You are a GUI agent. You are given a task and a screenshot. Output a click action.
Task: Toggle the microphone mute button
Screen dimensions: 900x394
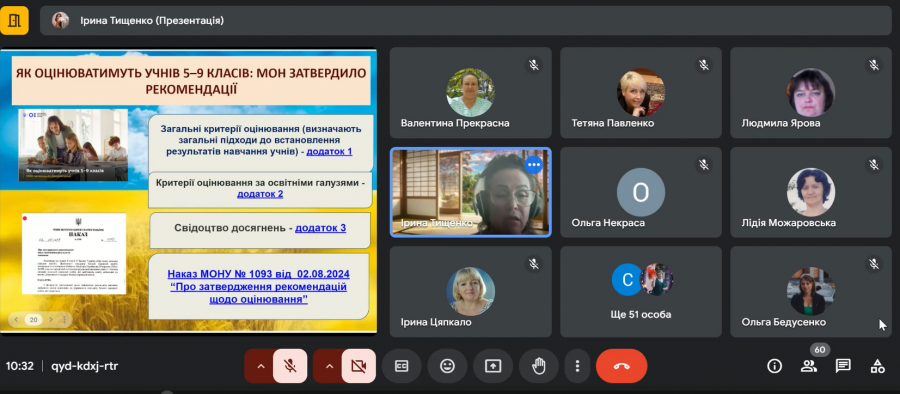[290, 366]
